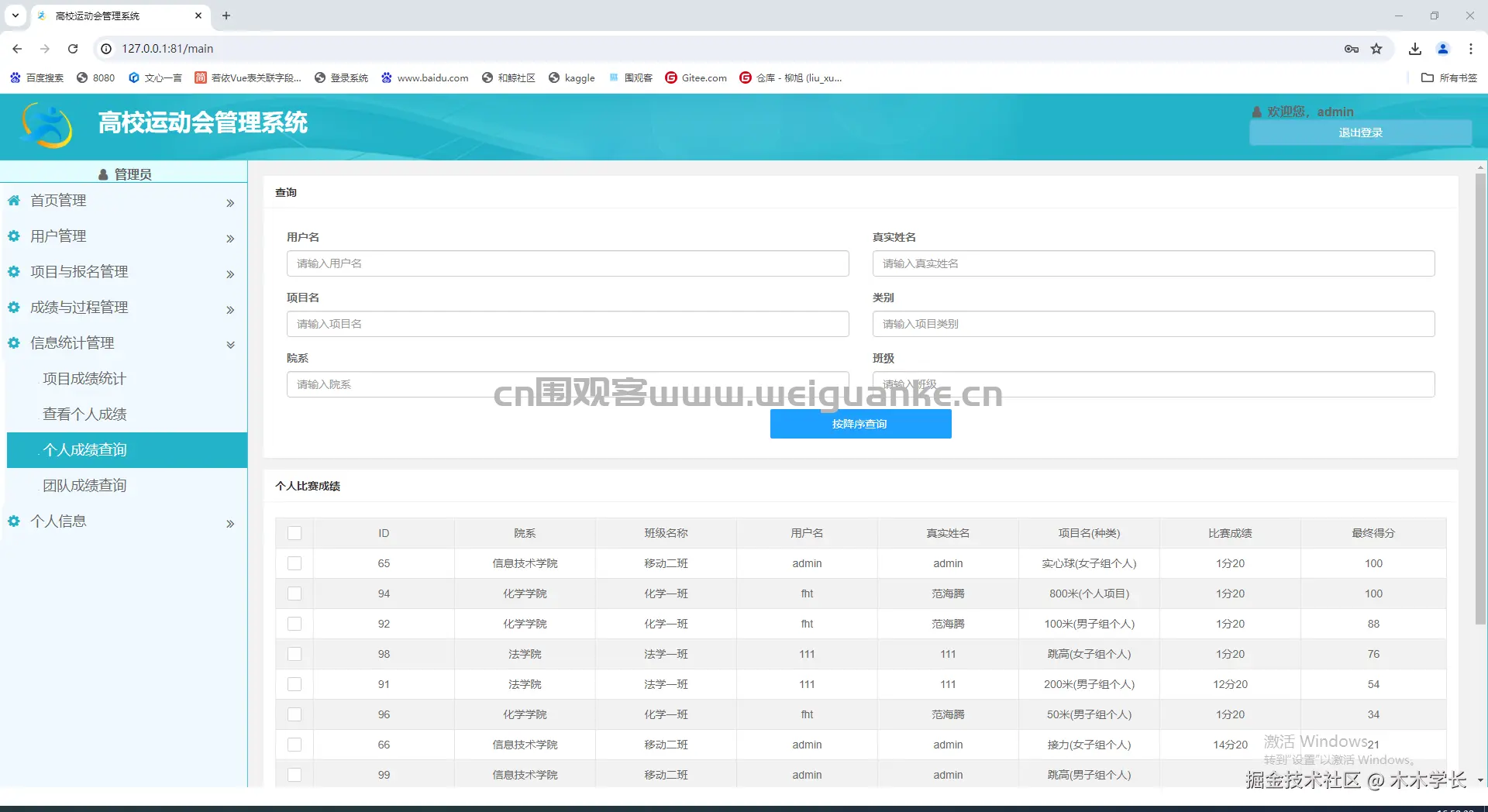
Task: Open the saved password key icon
Action: 1352,49
